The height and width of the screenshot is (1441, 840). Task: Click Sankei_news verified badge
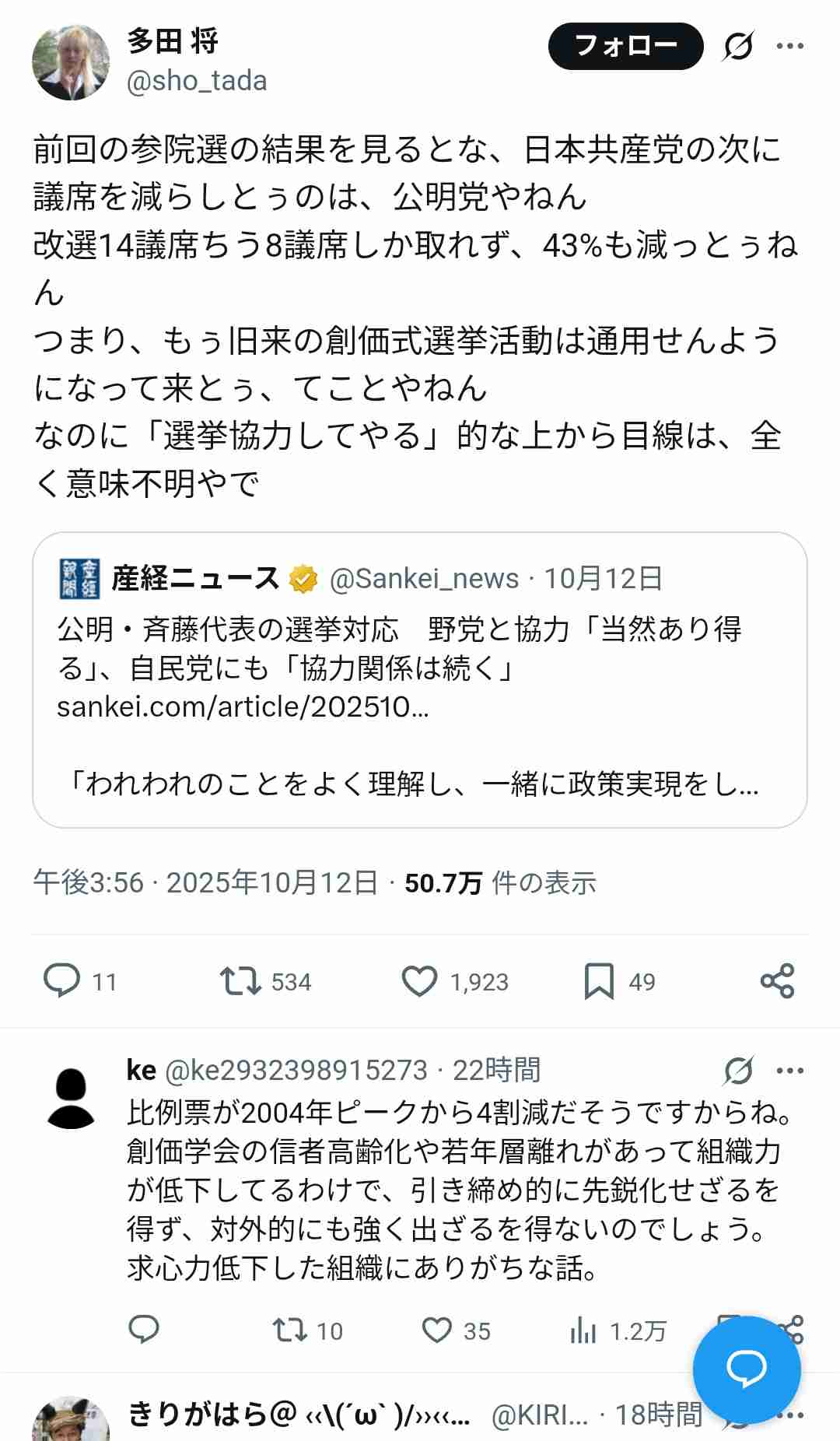click(304, 577)
